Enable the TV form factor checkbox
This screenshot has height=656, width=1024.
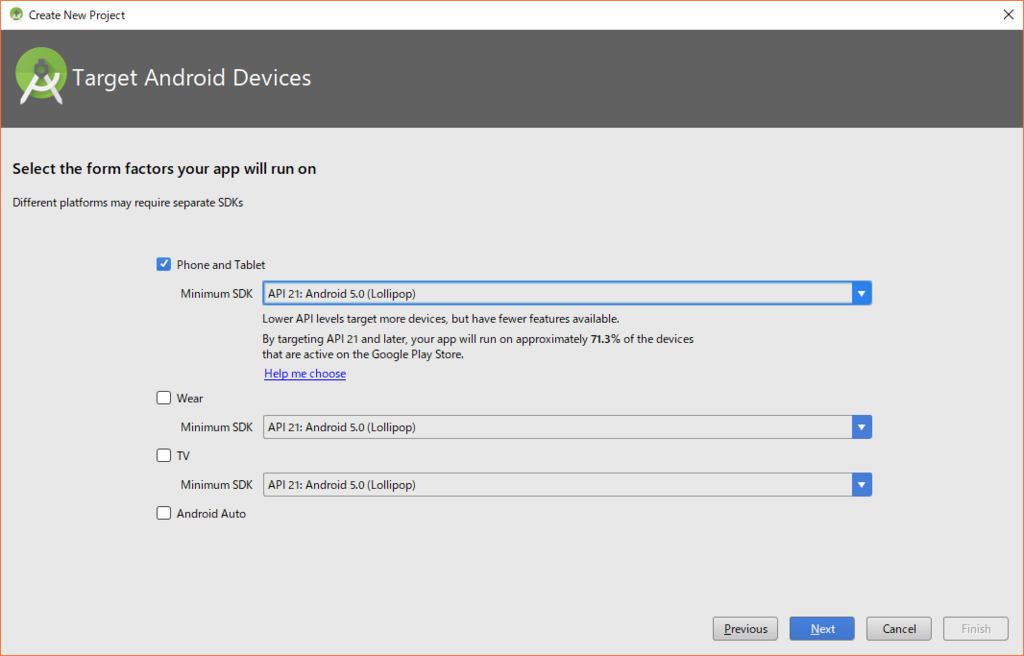[164, 456]
